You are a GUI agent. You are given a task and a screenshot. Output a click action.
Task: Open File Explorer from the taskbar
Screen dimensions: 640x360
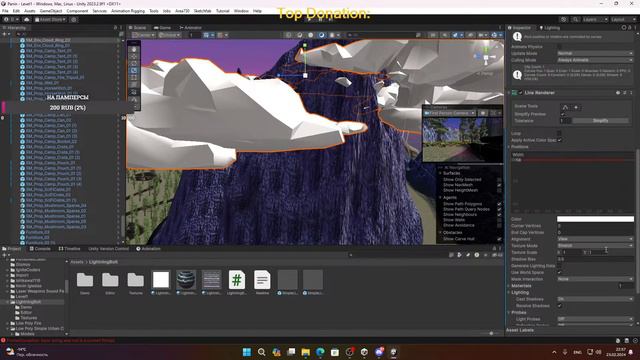point(306,352)
